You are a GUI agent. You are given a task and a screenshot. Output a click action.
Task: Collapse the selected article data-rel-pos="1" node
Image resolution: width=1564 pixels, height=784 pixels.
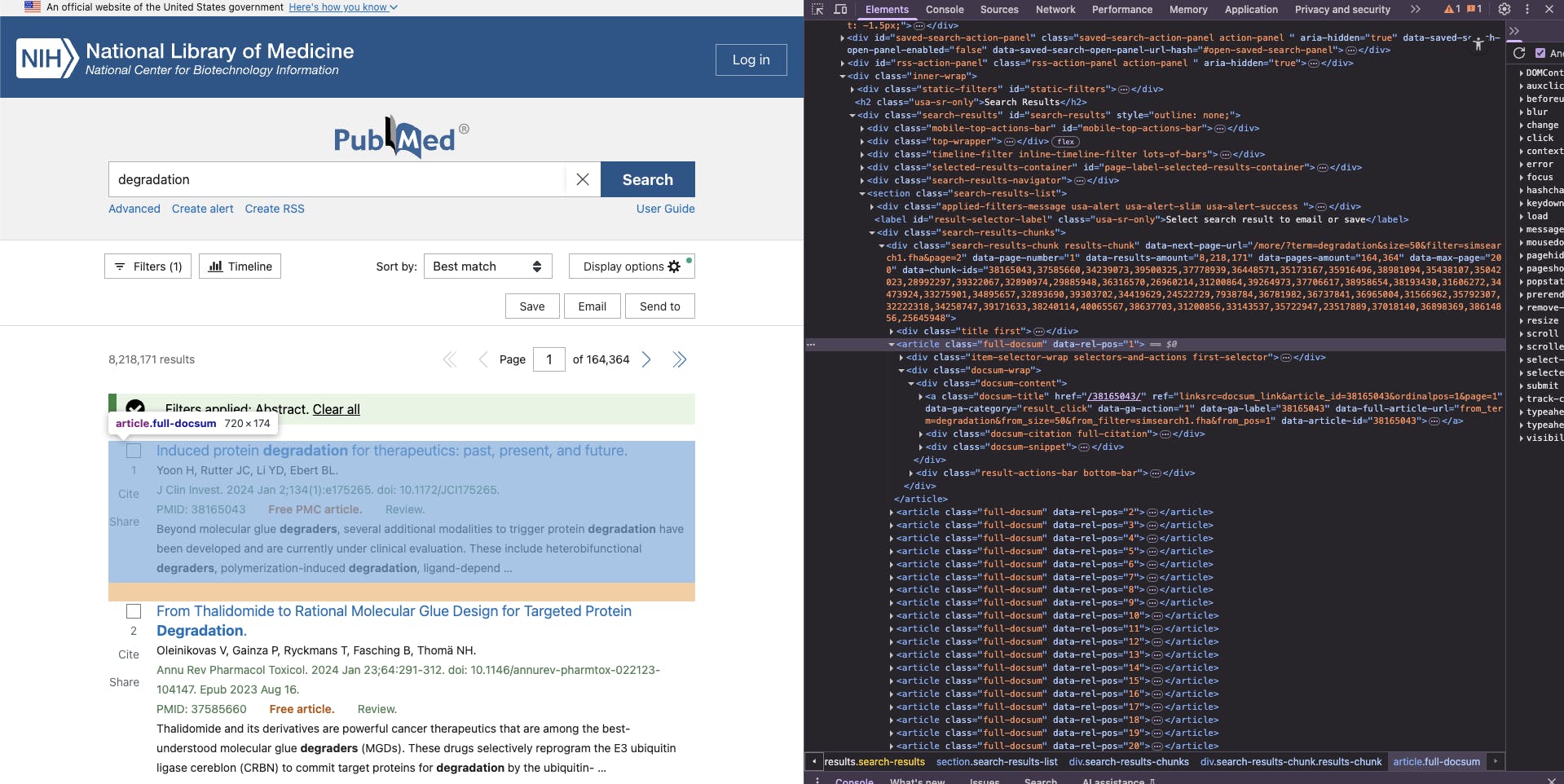(x=892, y=345)
